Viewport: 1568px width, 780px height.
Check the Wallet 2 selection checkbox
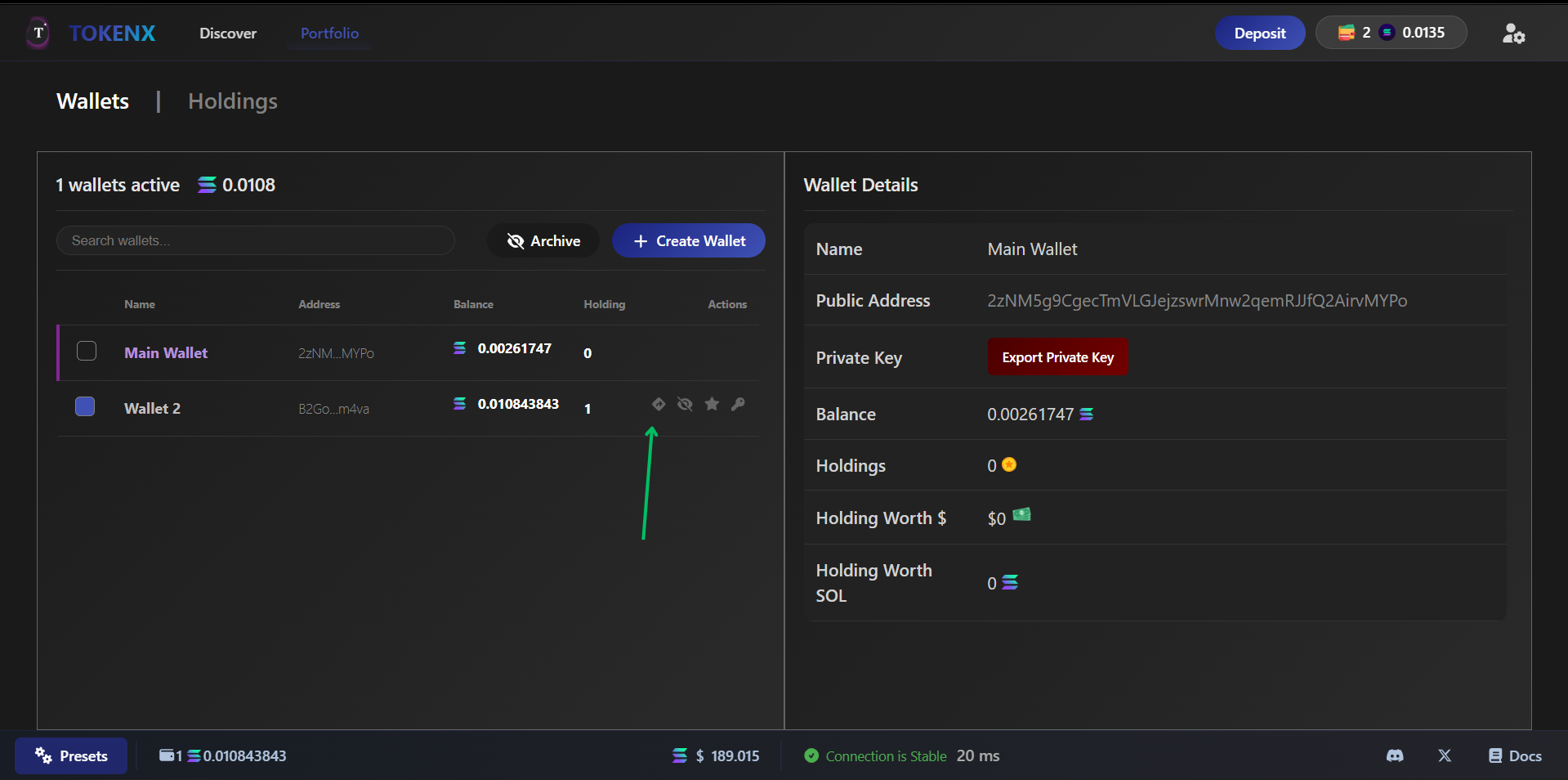tap(84, 406)
